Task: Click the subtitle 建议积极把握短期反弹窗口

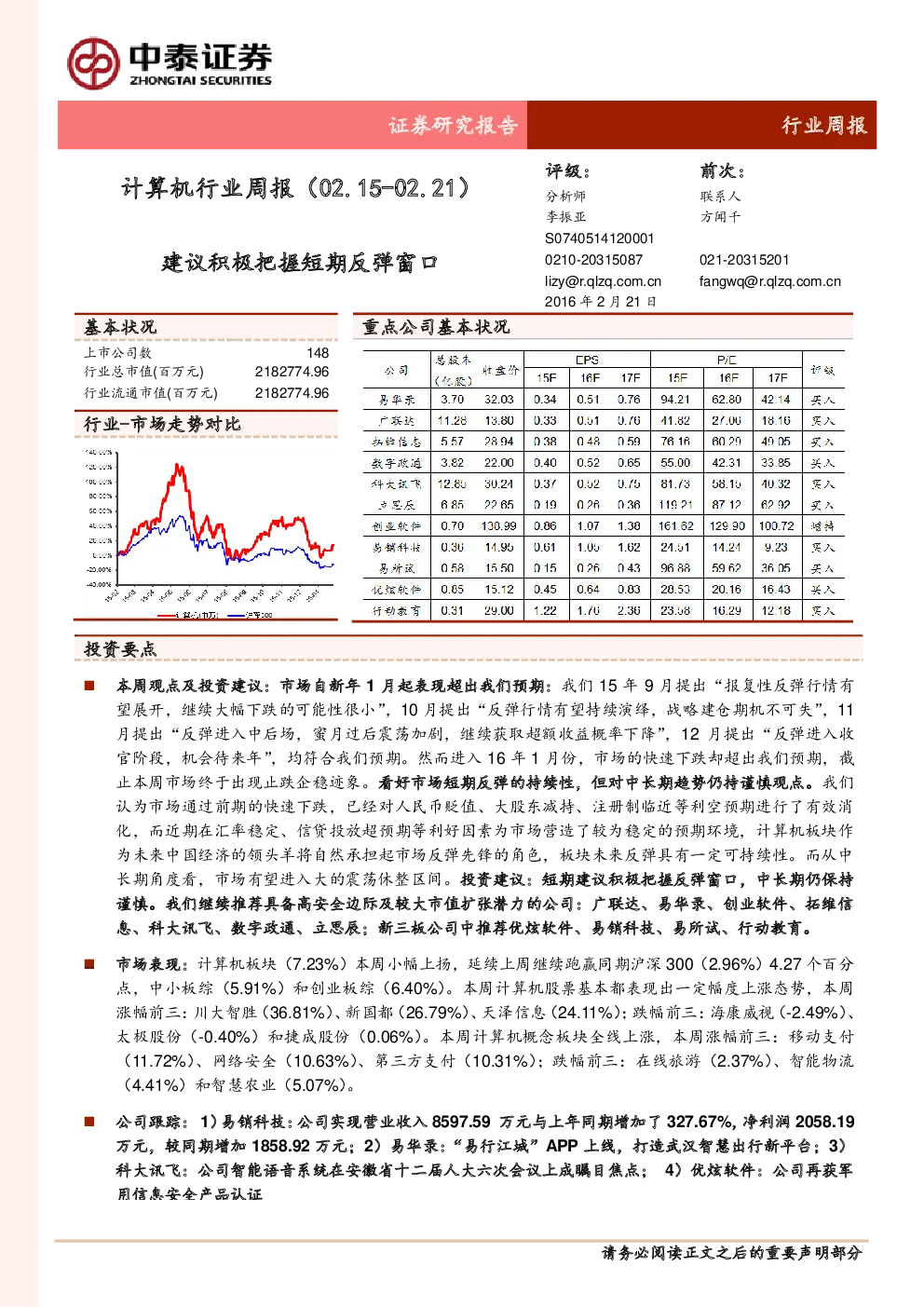Action: 299,263
